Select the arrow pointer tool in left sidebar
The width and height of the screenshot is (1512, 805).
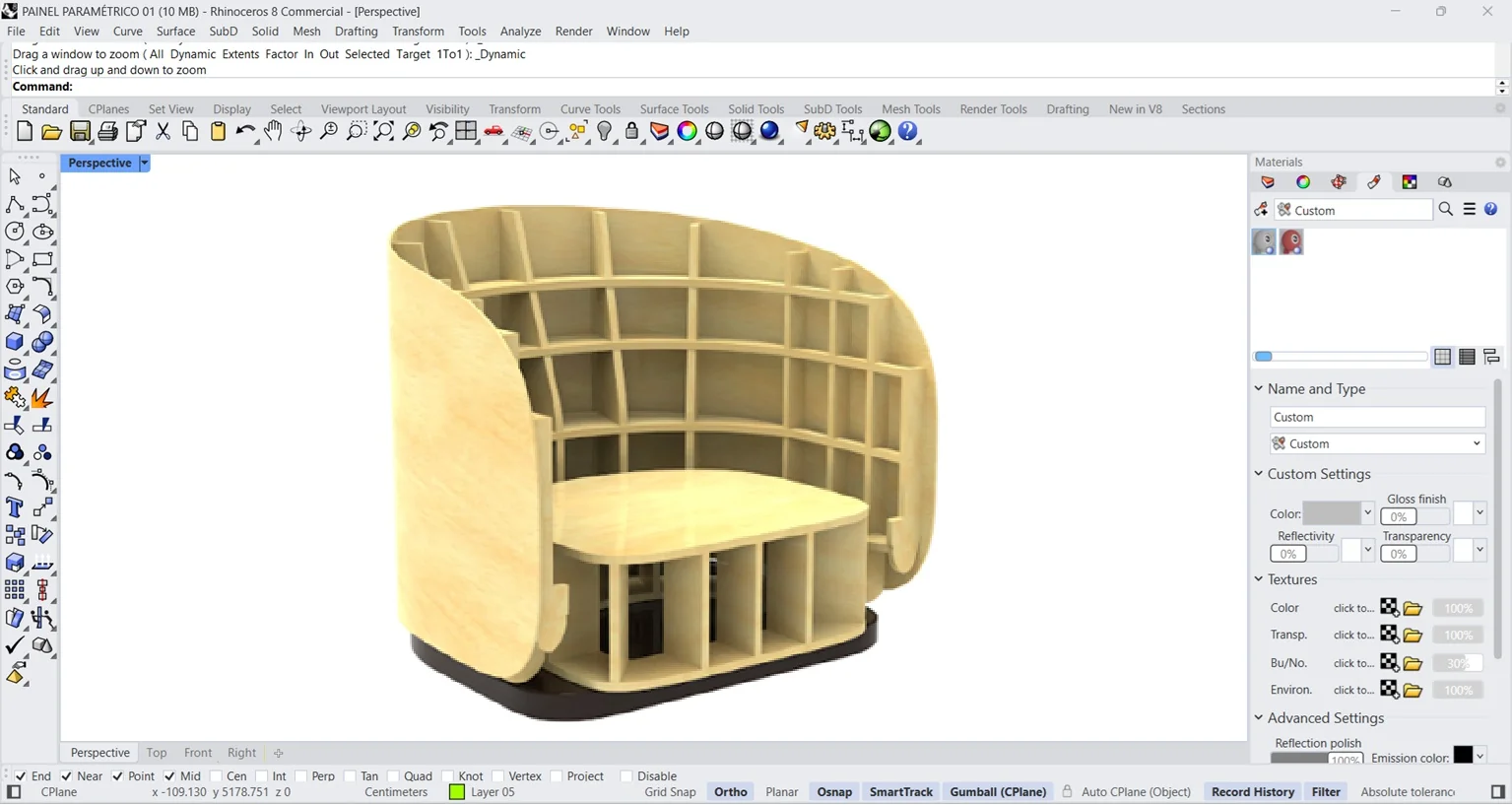pos(15,176)
